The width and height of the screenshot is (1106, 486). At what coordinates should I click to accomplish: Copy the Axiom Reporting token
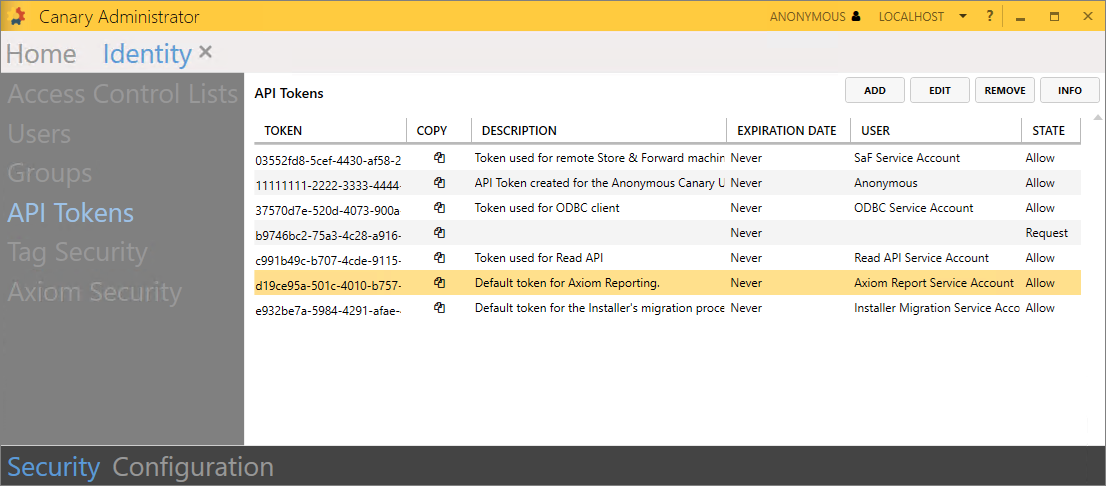click(438, 283)
